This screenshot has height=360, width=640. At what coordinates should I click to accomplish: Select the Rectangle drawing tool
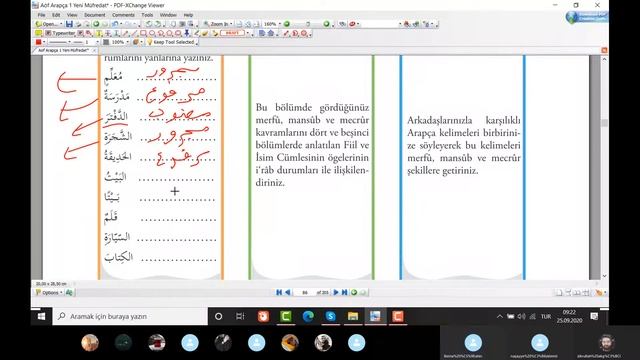point(143,33)
